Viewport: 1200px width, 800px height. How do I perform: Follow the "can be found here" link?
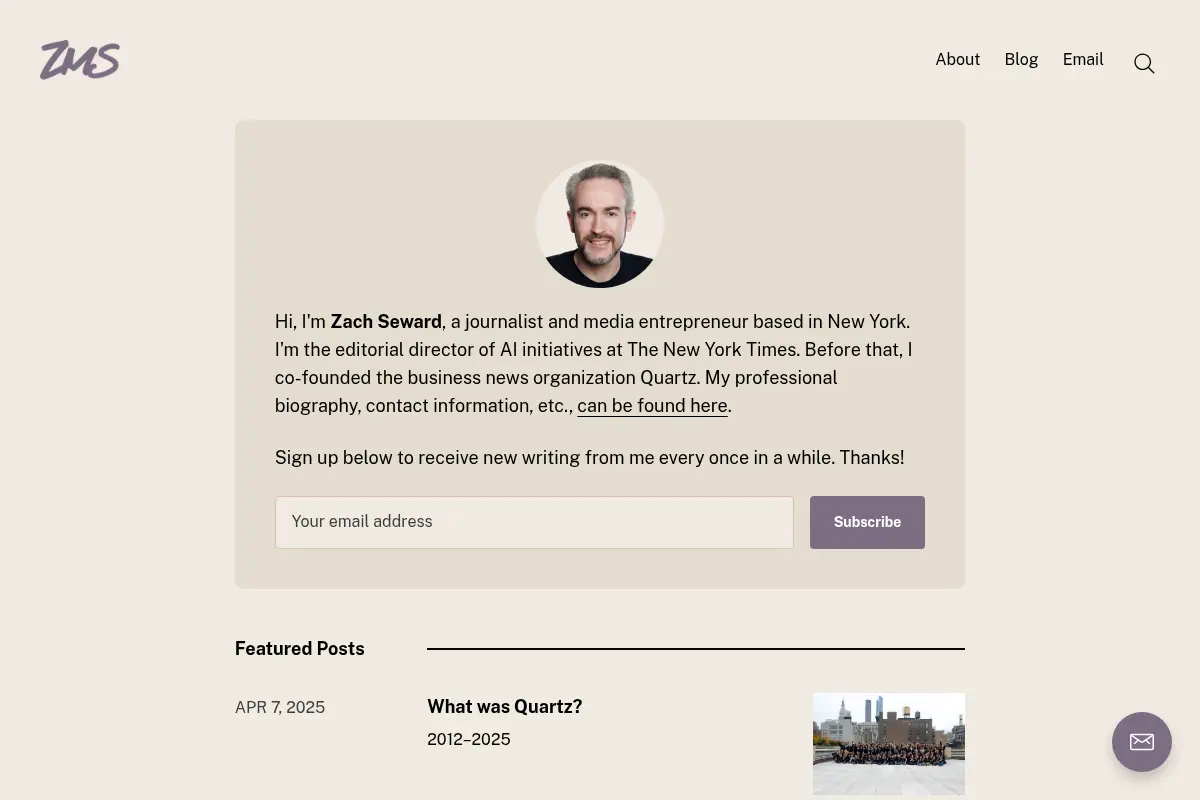pos(652,406)
